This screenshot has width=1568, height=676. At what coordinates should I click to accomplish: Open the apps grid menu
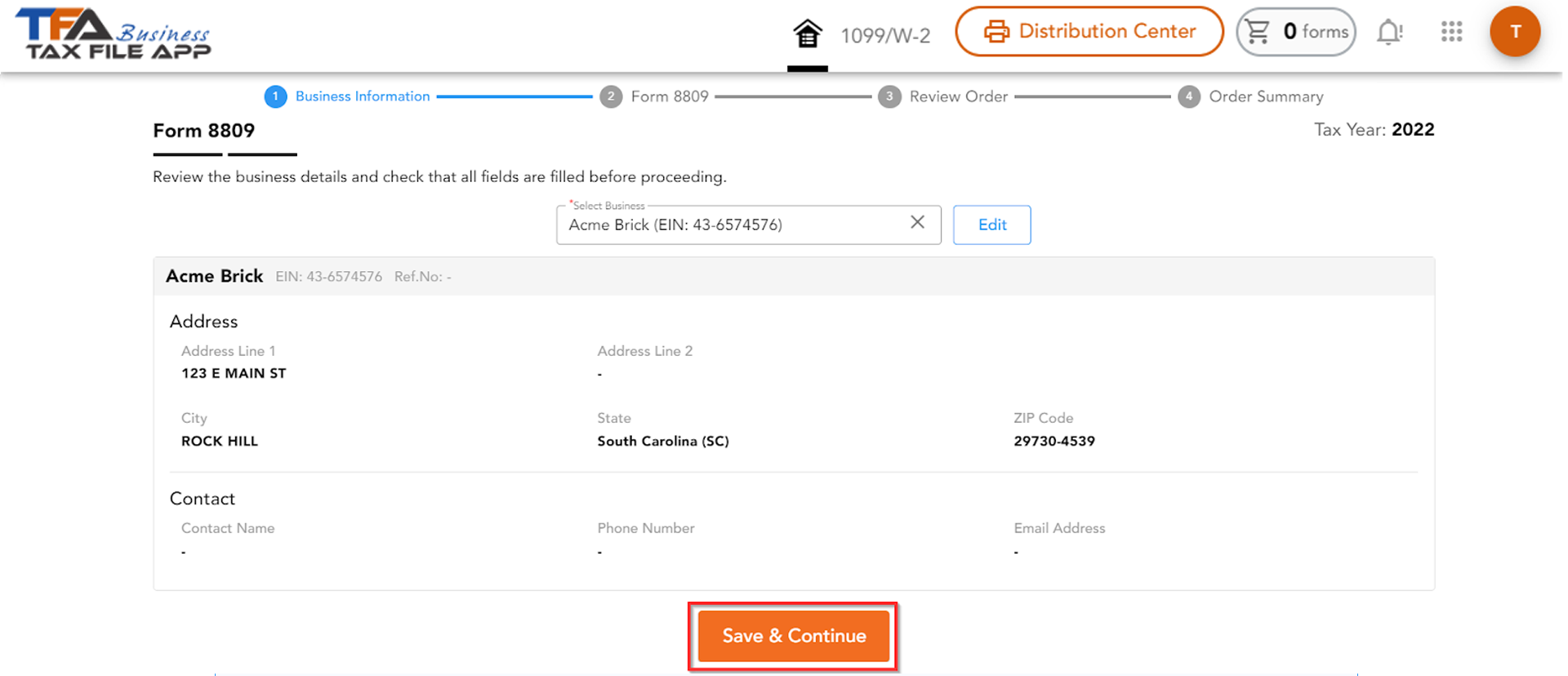tap(1451, 32)
